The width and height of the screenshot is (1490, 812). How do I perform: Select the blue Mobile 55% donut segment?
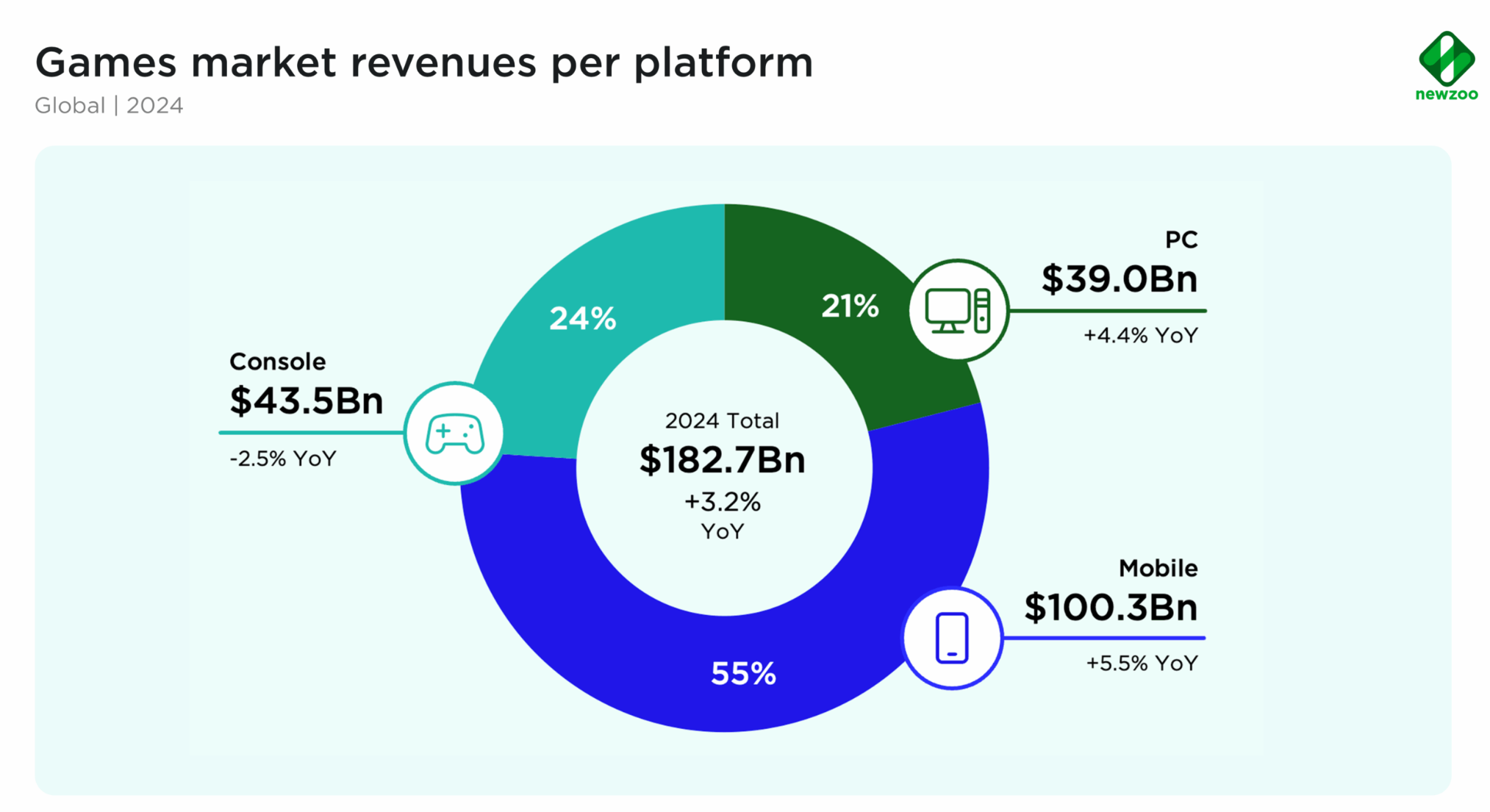742,673
